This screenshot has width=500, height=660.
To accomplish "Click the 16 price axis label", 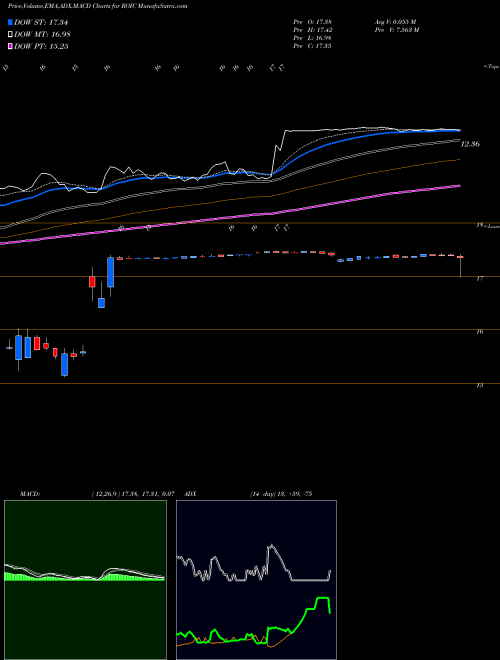I will pos(479,332).
